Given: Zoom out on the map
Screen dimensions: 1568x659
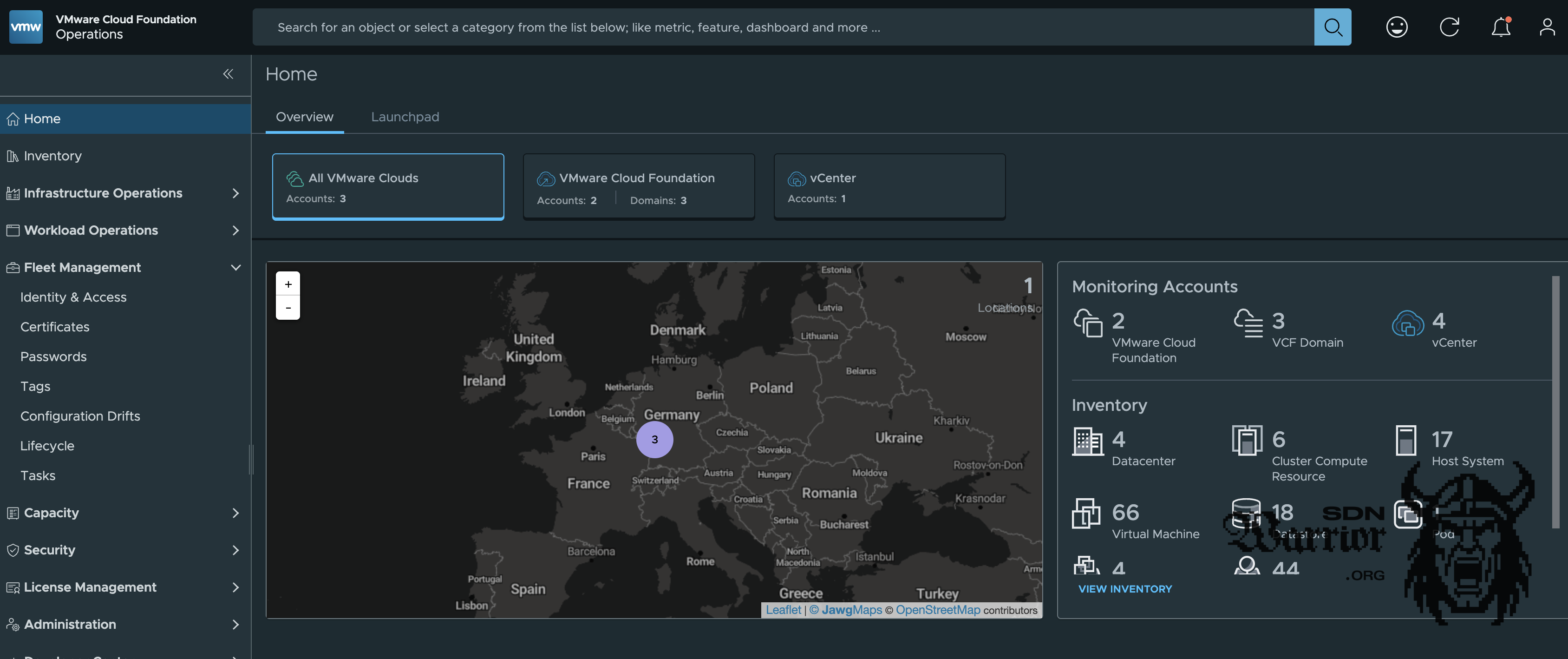Looking at the screenshot, I should click(x=288, y=308).
